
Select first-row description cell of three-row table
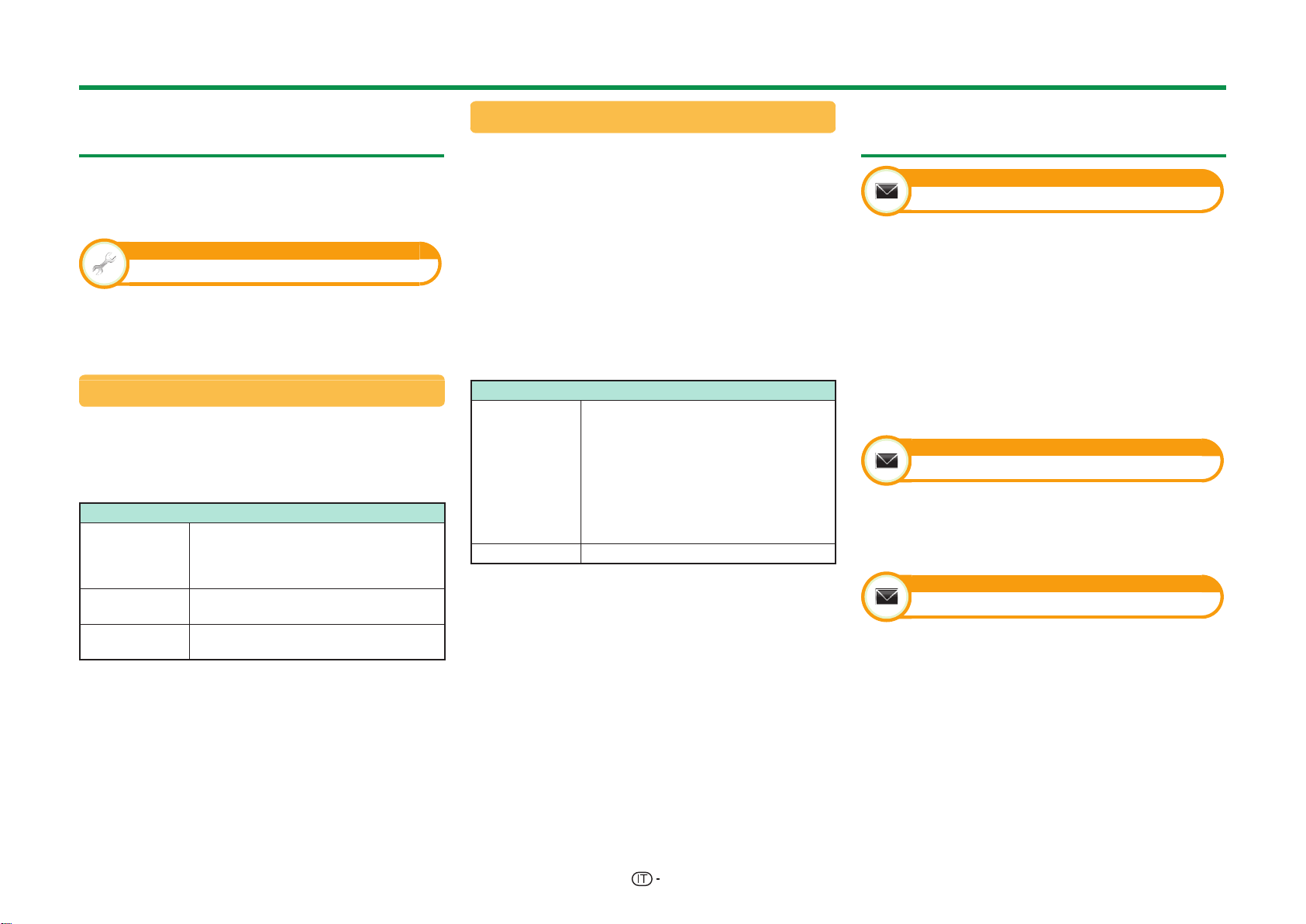click(317, 556)
